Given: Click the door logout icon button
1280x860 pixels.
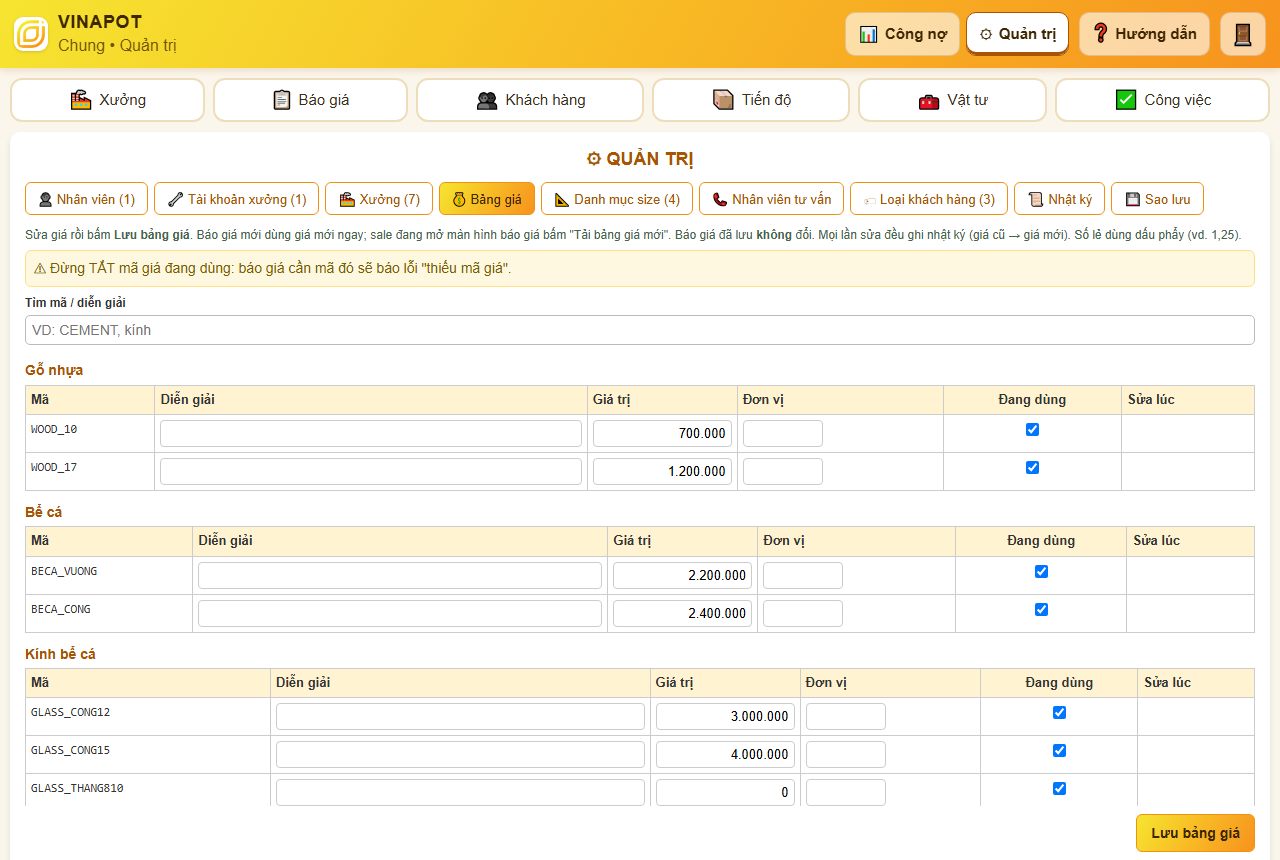Looking at the screenshot, I should (1243, 34).
